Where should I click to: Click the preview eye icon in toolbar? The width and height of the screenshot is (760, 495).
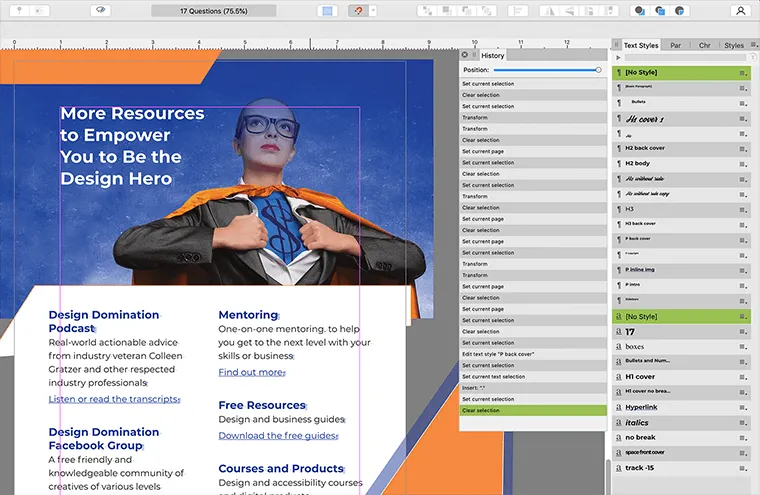pos(99,11)
